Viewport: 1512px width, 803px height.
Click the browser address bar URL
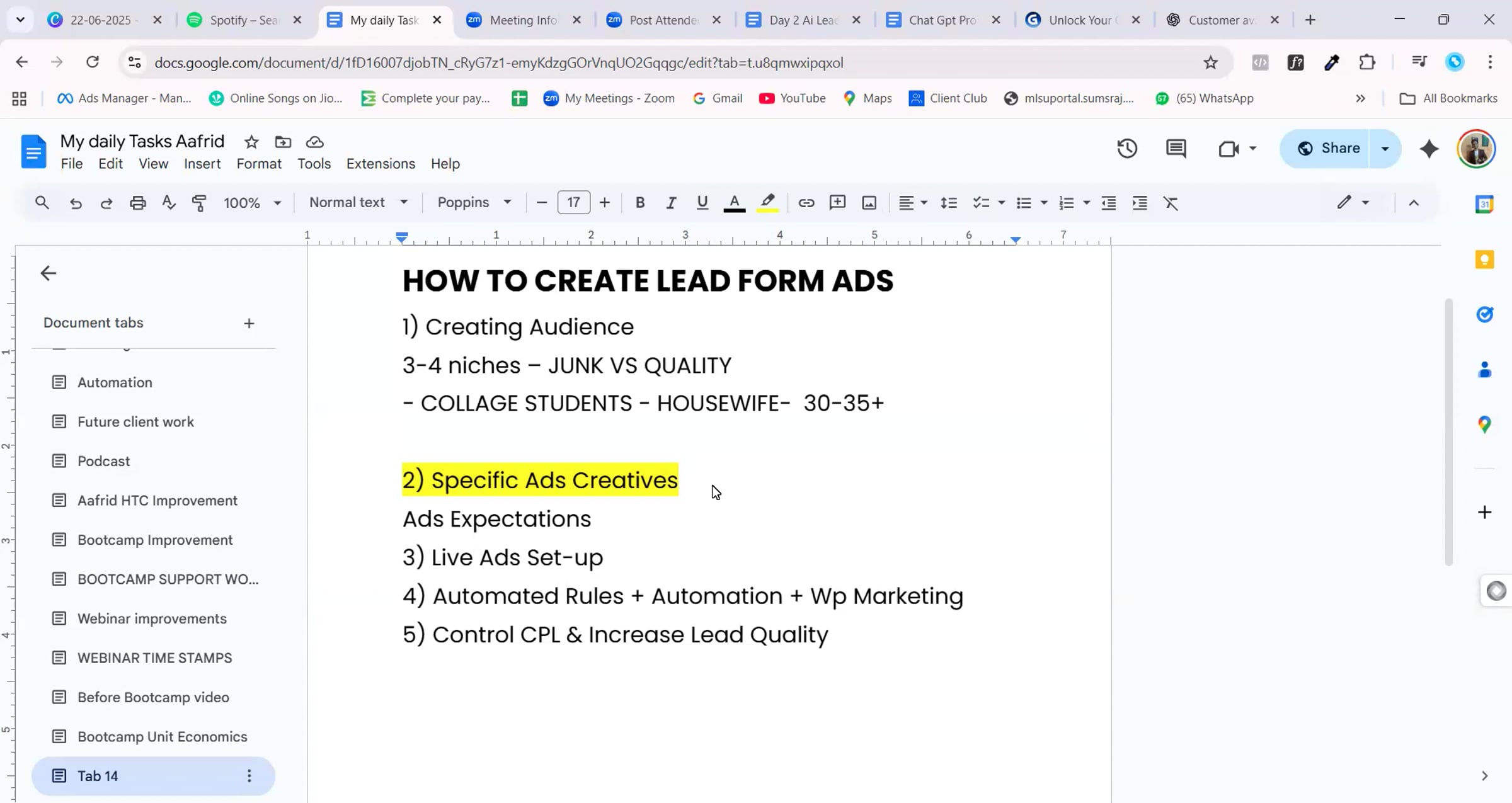498,62
